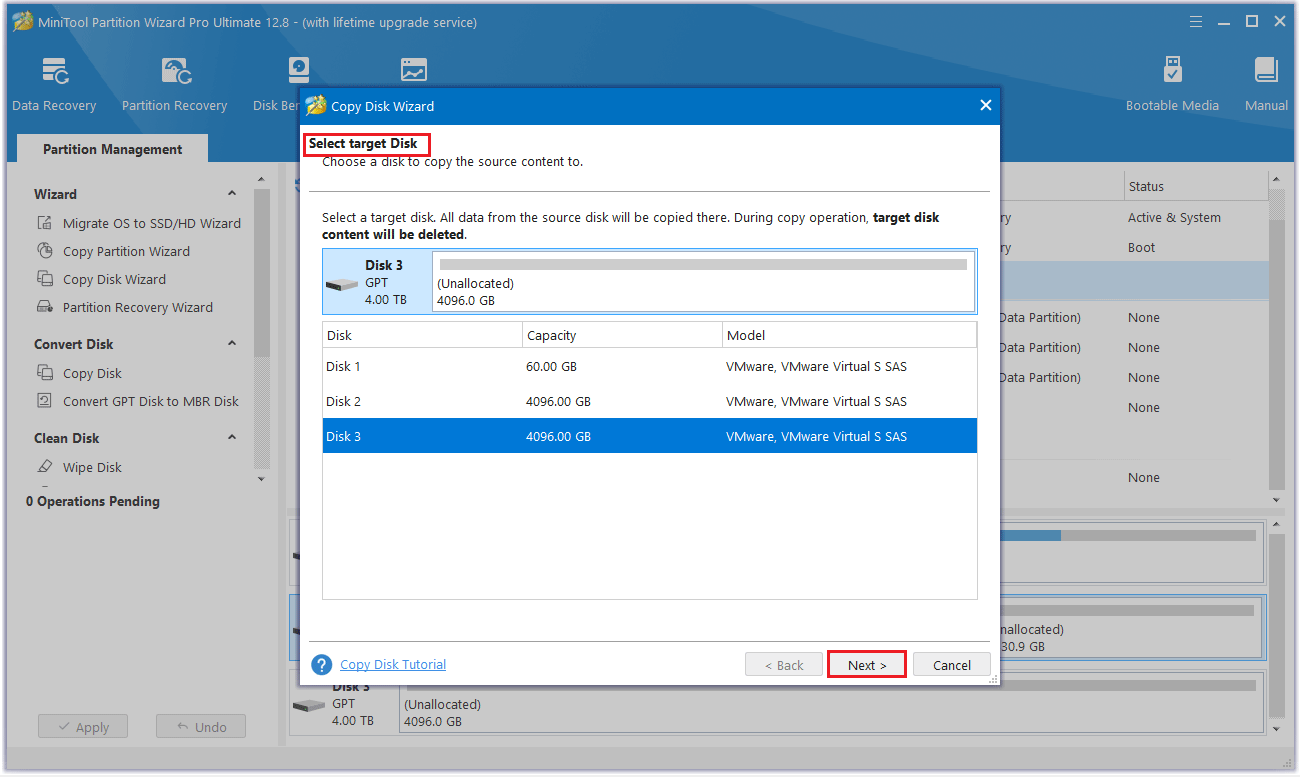Image resolution: width=1300 pixels, height=777 pixels.
Task: Click the Boot status cell
Action: point(1142,247)
